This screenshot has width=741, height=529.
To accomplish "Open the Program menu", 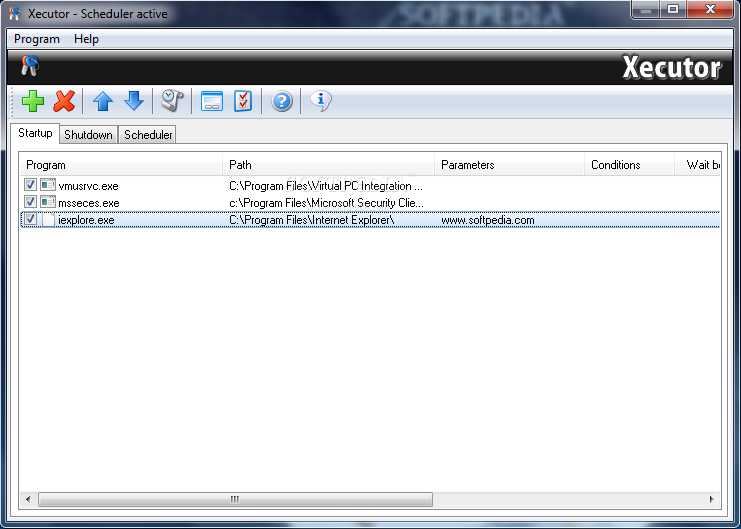I will tap(37, 39).
